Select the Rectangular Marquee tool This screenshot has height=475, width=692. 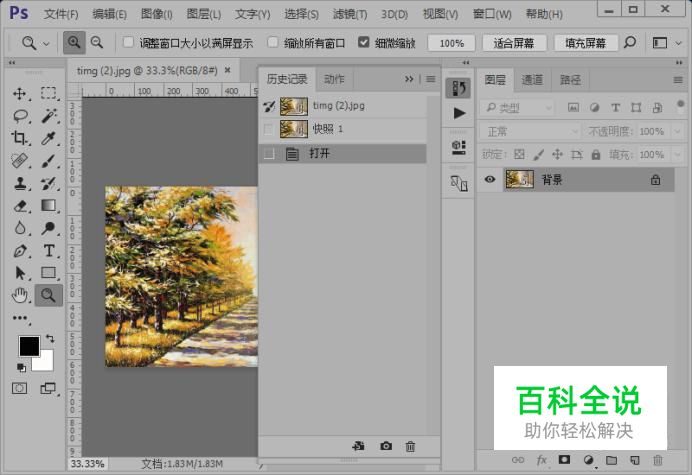[48, 93]
